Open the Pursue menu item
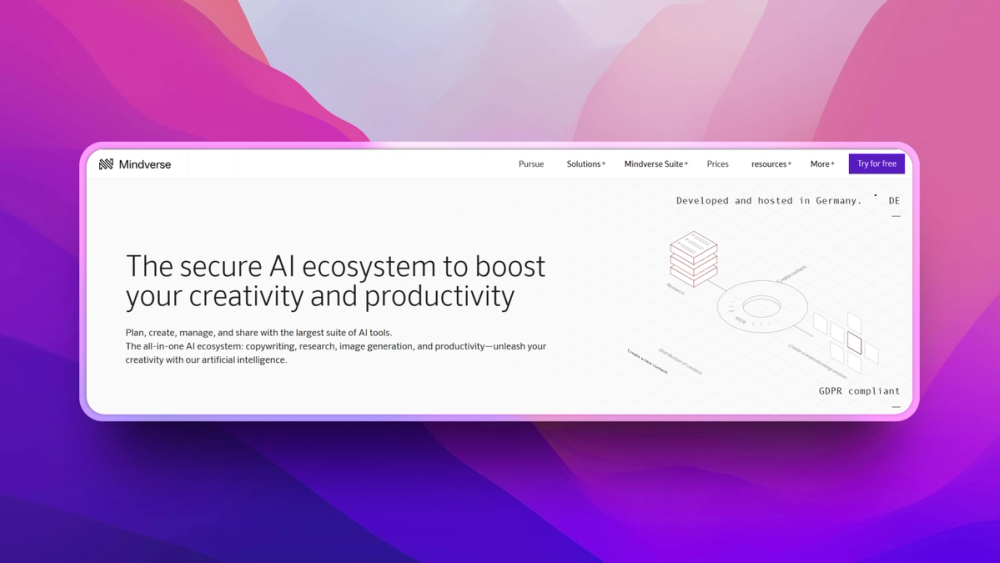This screenshot has height=563, width=1000. 531,164
